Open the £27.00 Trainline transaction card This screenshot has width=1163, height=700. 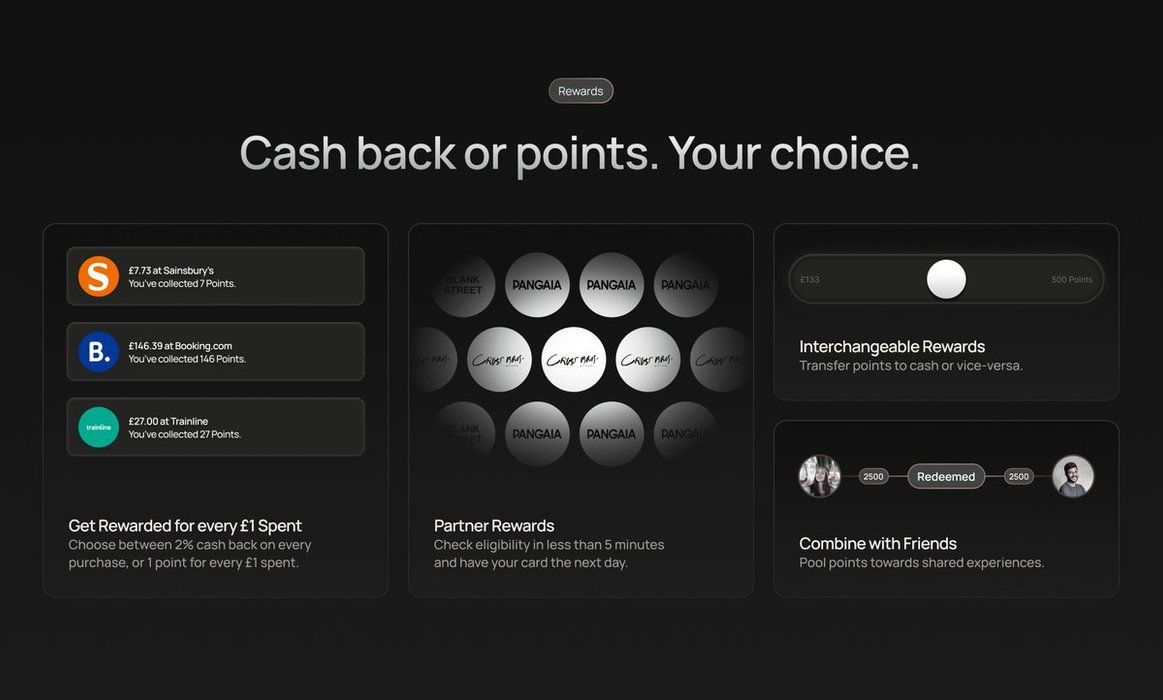(240, 427)
